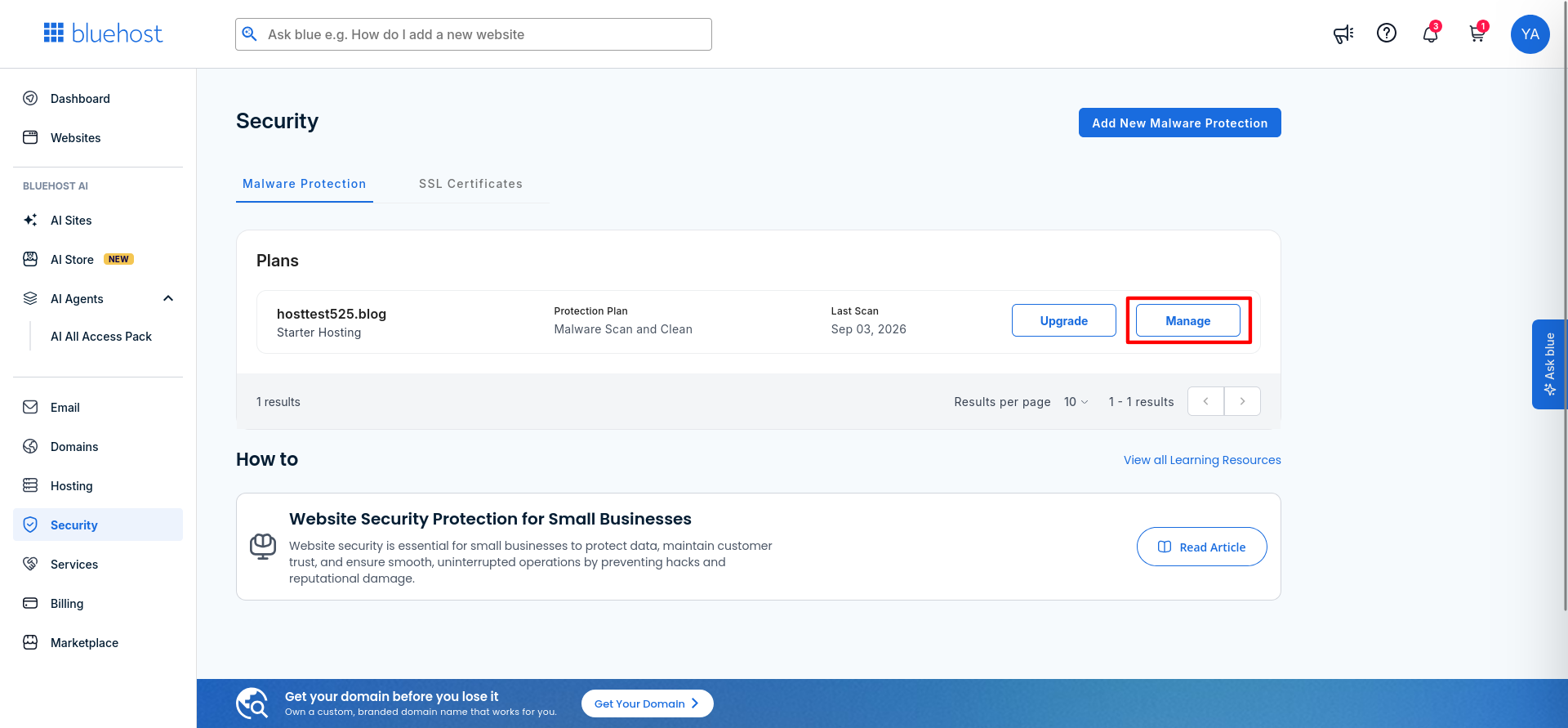The image size is (1568, 728).
Task: Click the AI Agents layers icon
Action: point(30,298)
